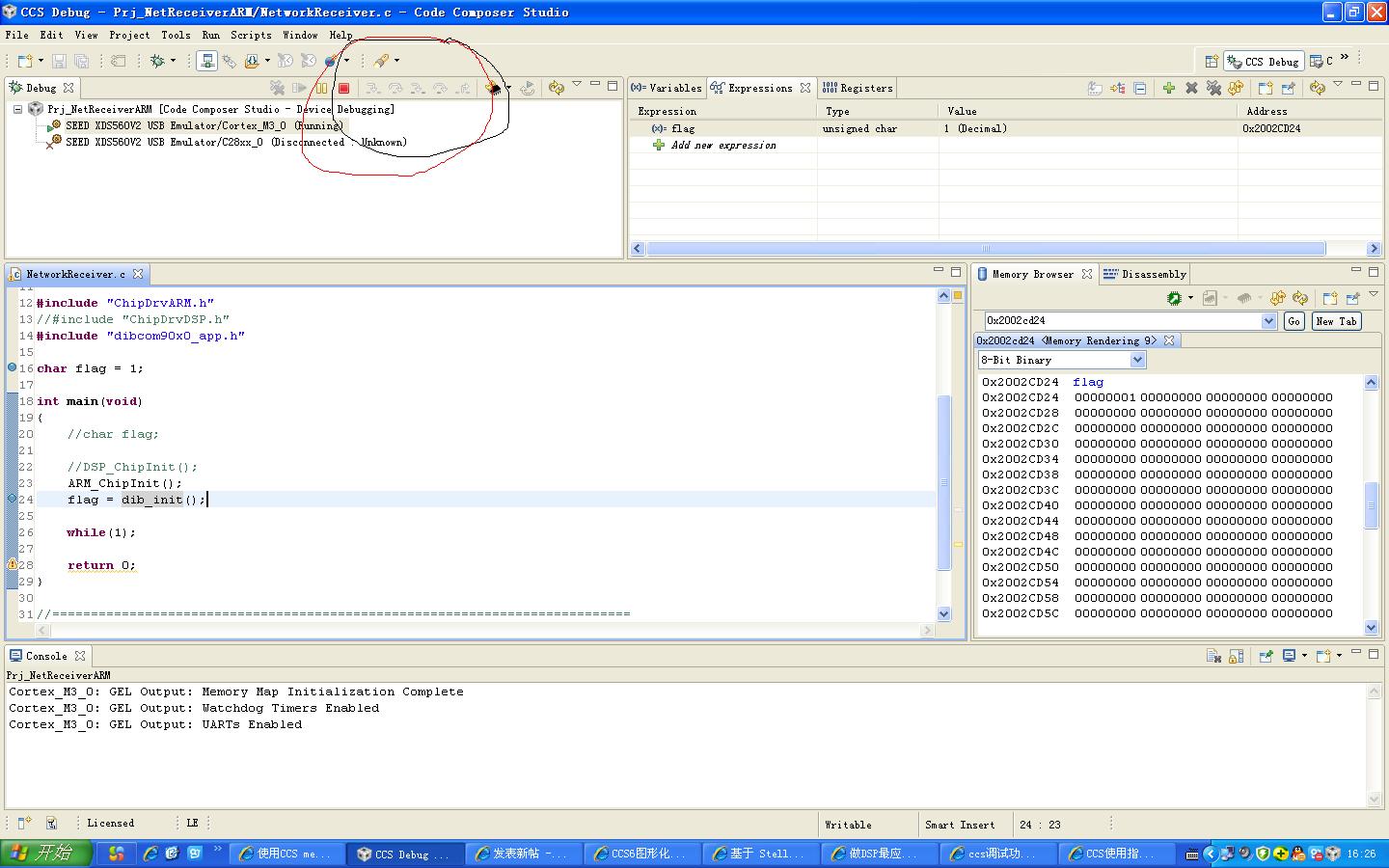The image size is (1389, 868).
Task: Click the memory address input field
Action: 1124,321
